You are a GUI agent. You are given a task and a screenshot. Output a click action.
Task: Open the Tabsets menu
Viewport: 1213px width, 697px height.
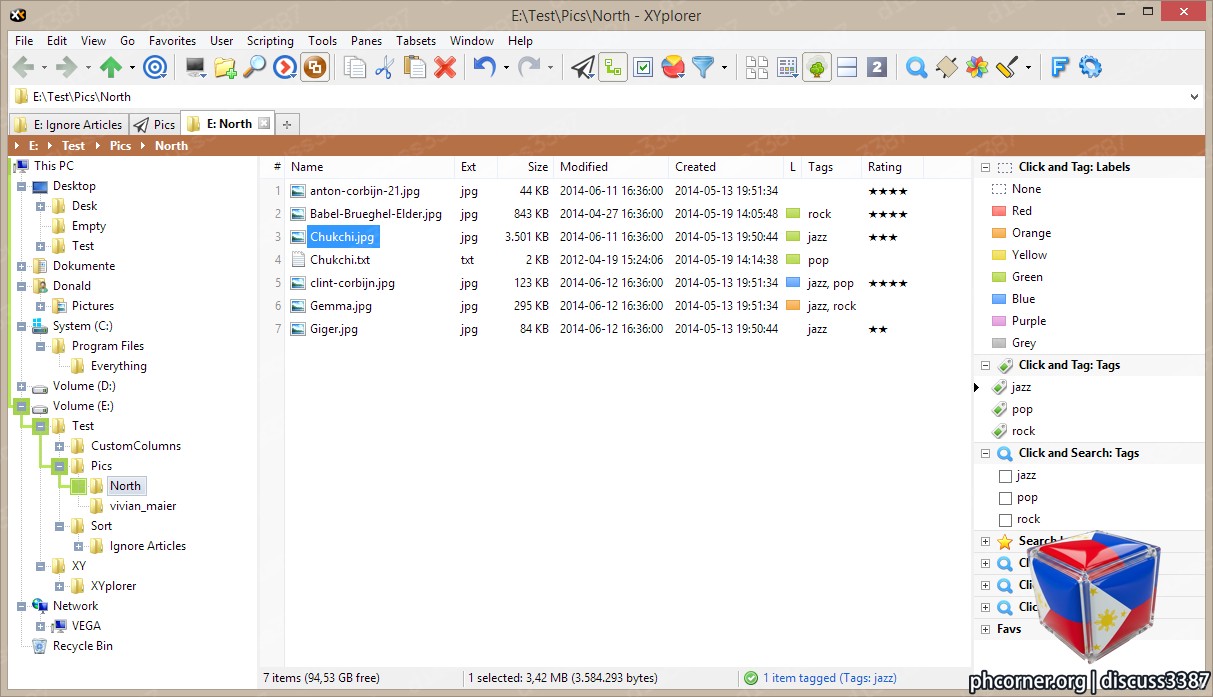click(x=416, y=41)
